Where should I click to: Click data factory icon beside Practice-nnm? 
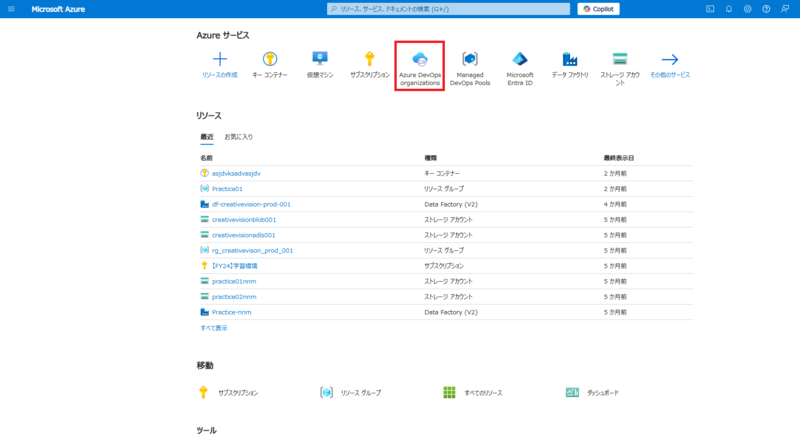click(205, 312)
